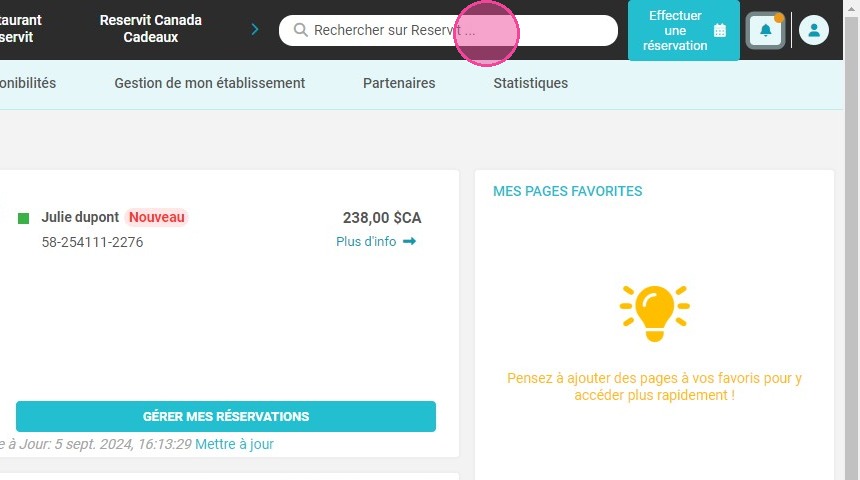Click the vertical page scrollbar
The height and width of the screenshot is (480, 860).
(851, 240)
